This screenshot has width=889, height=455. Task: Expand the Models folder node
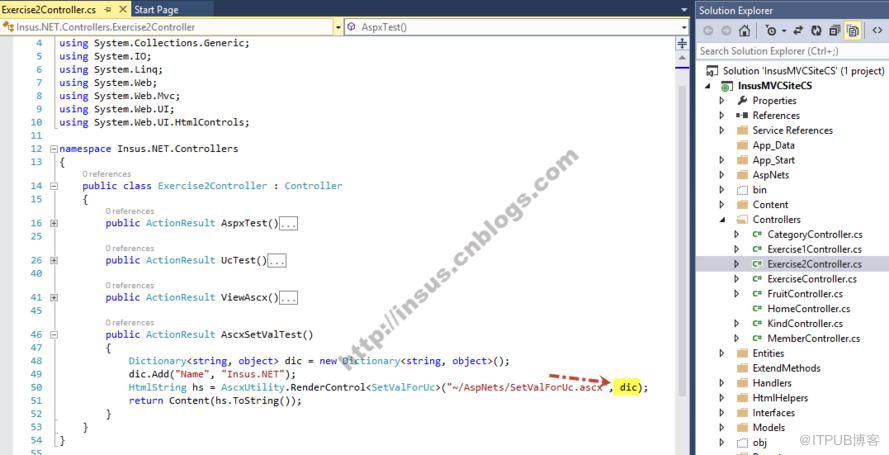click(x=722, y=428)
